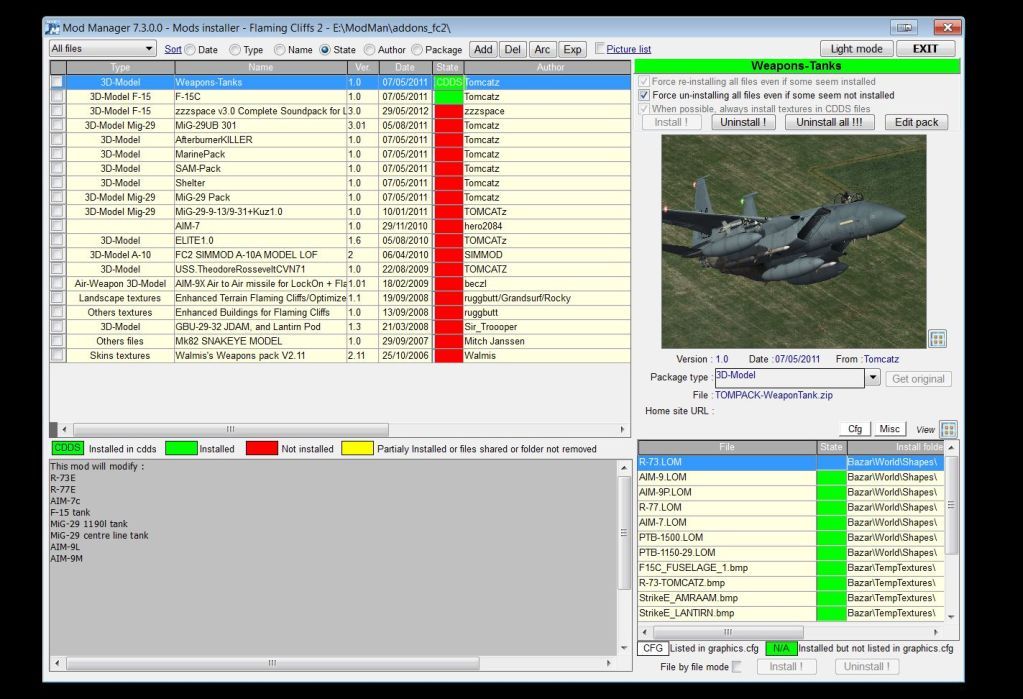Open the All files filter dropdown
The width and height of the screenshot is (1023, 699).
point(103,49)
